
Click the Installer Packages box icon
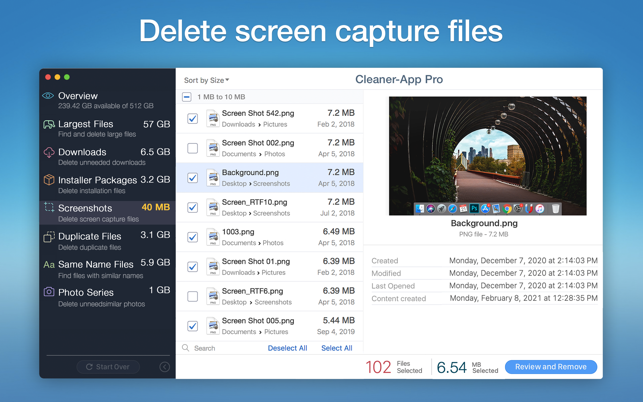pos(49,180)
